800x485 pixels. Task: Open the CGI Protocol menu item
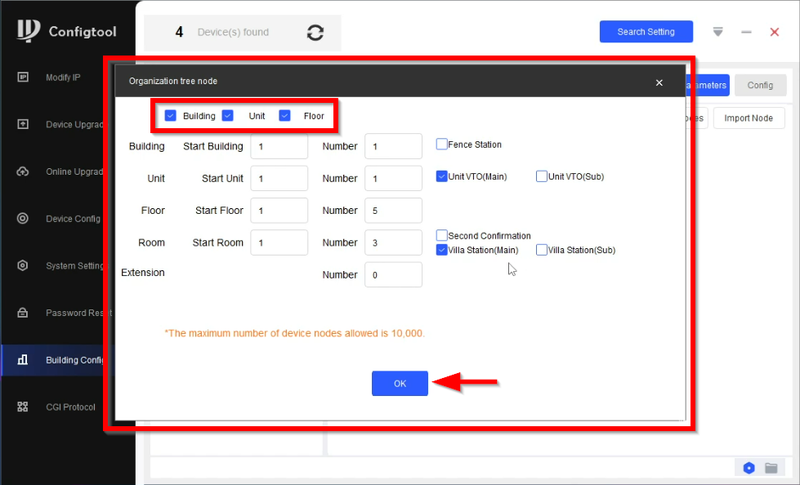click(70, 407)
